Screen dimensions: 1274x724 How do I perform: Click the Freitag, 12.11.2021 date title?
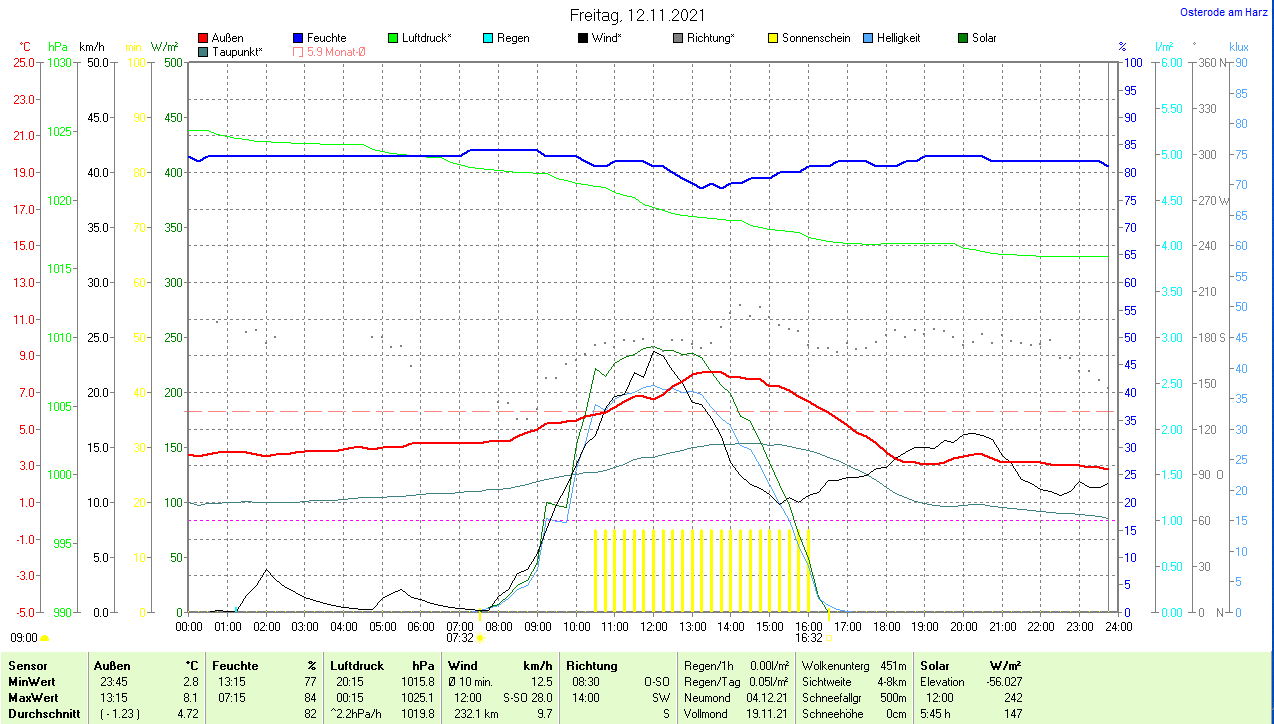coord(637,15)
